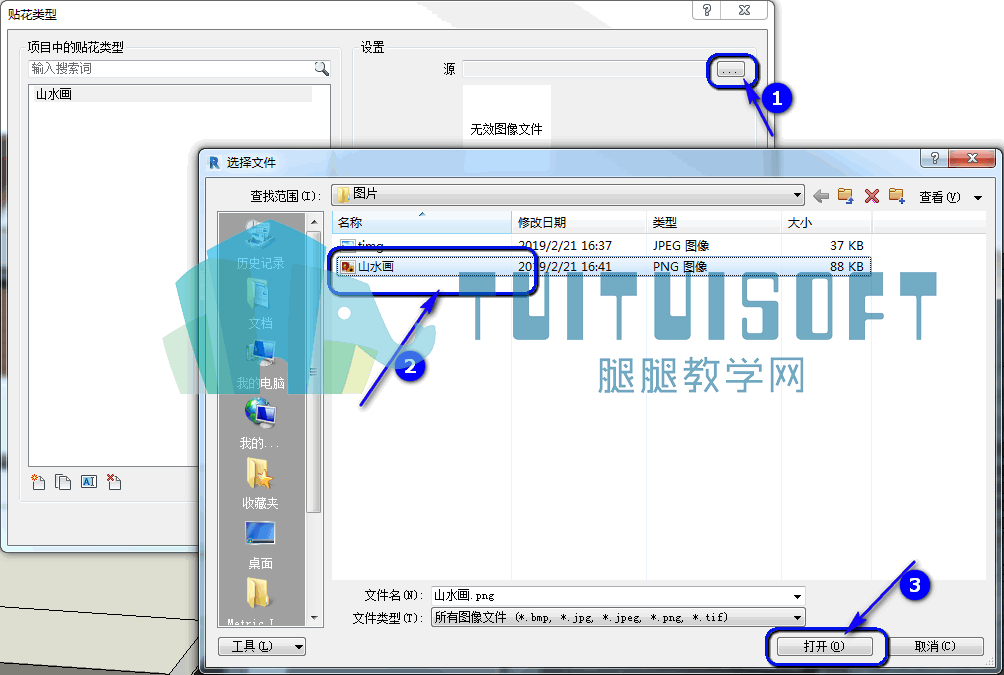Click the search magnifier icon in Decal Types
1004x675 pixels.
(x=321, y=69)
